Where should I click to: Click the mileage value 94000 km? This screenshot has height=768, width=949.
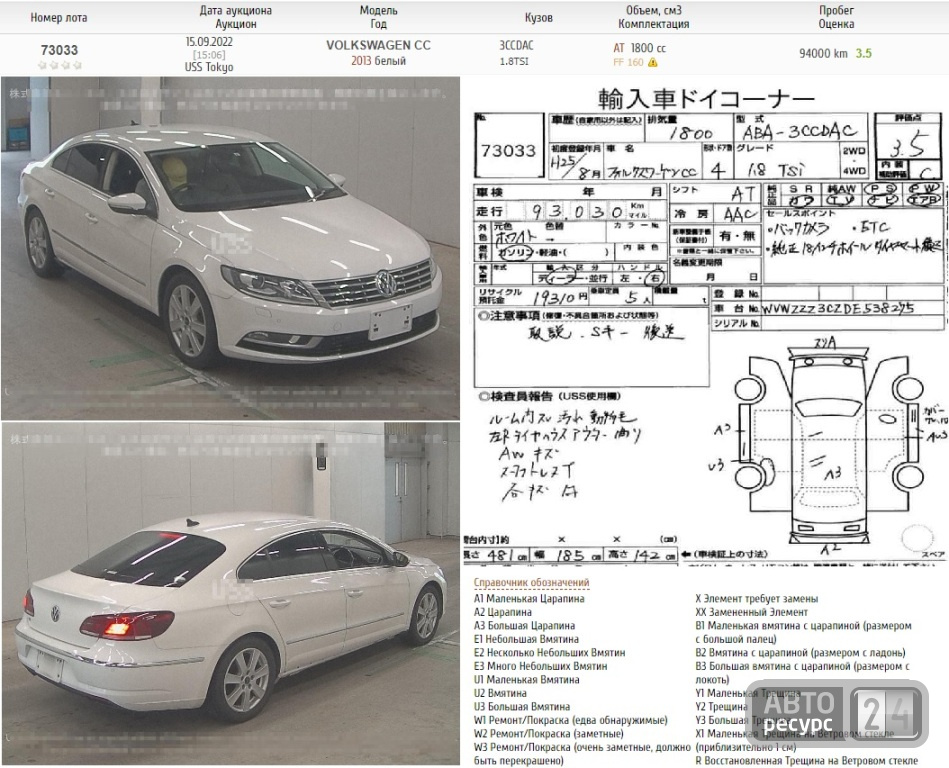[823, 53]
